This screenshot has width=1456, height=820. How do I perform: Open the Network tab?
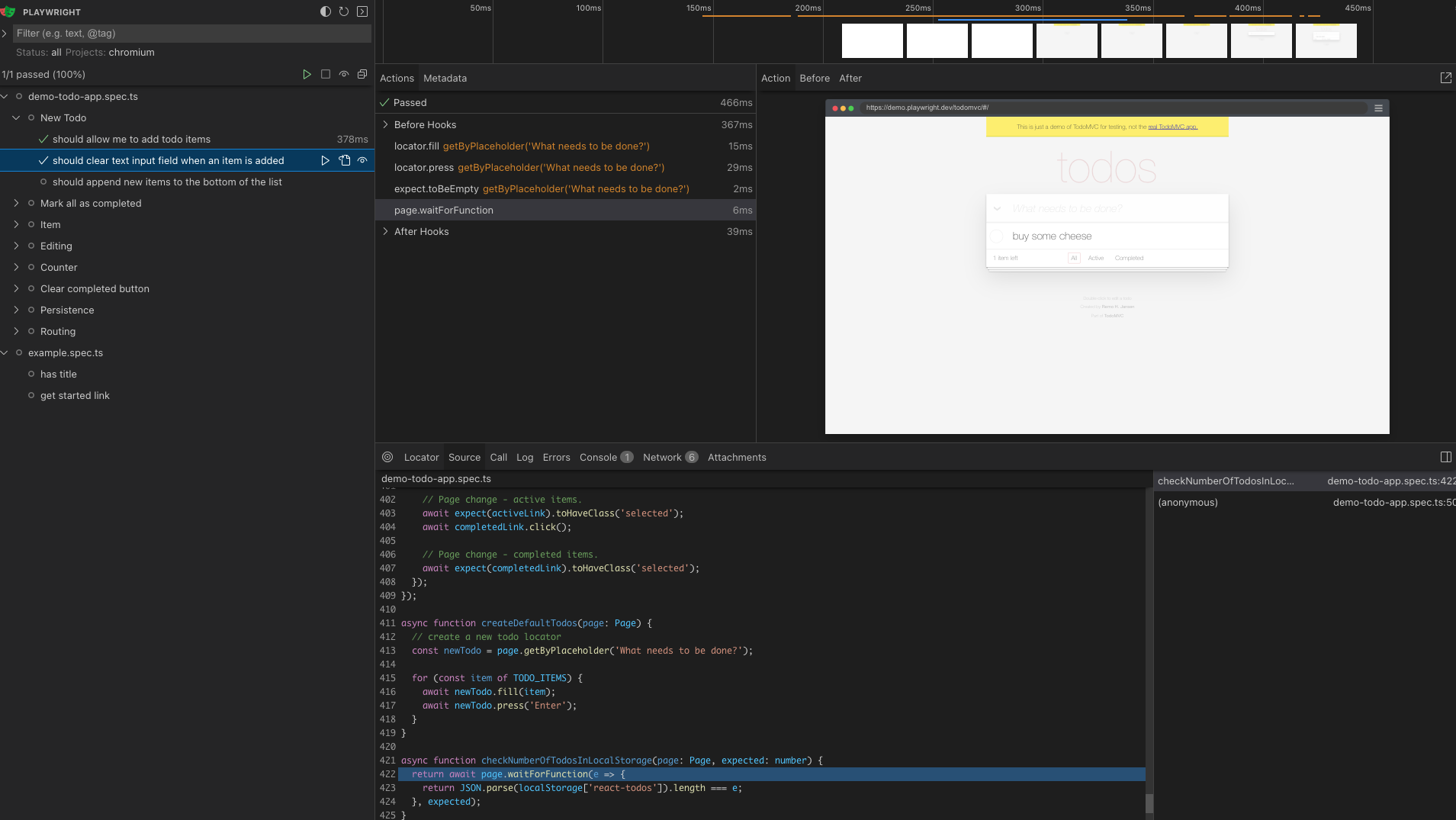[662, 457]
